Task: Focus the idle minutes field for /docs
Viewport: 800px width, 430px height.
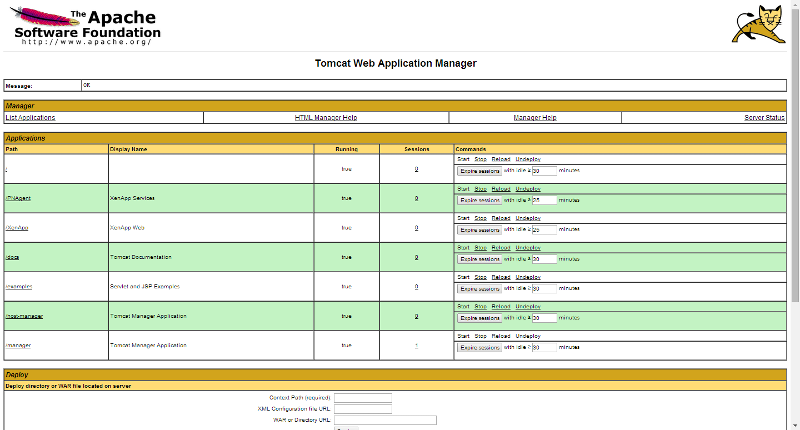Action: (x=544, y=259)
